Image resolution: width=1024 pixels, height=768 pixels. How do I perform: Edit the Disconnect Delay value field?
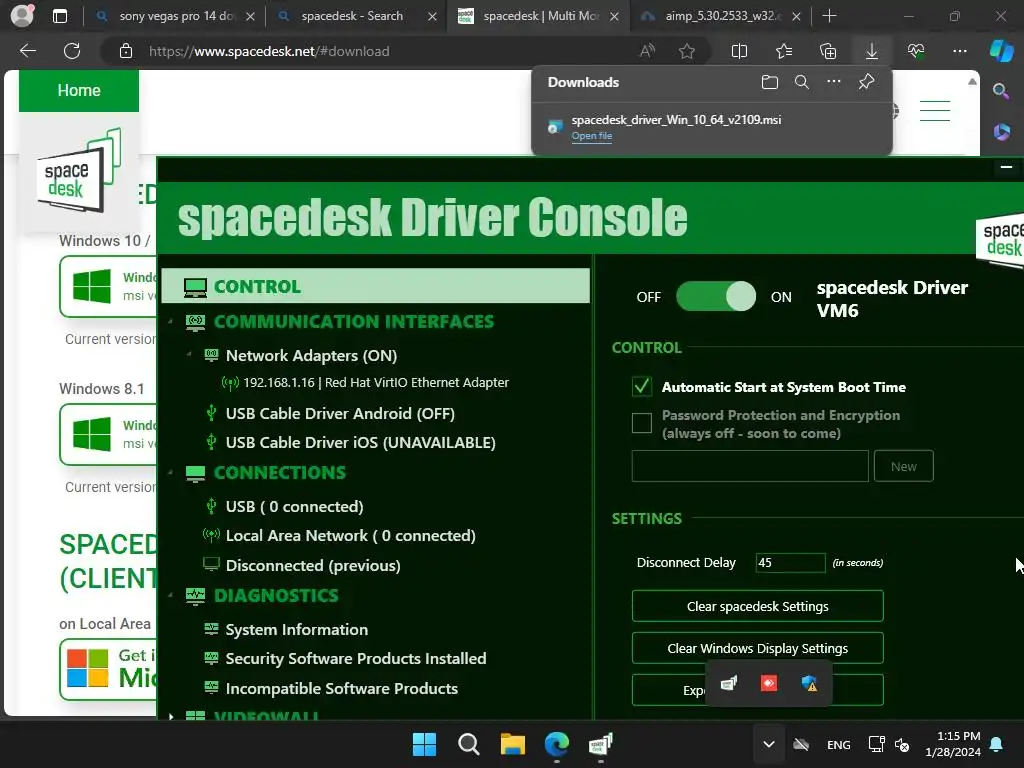coord(790,562)
